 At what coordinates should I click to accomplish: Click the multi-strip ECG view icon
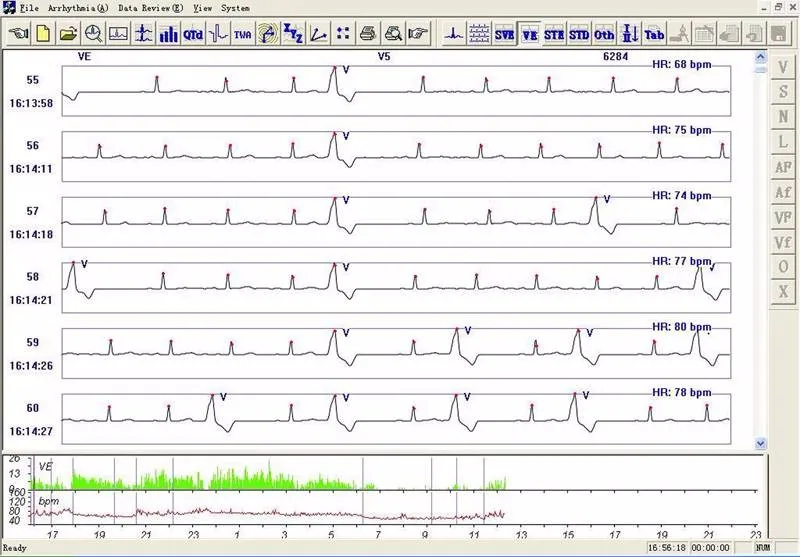coord(479,34)
